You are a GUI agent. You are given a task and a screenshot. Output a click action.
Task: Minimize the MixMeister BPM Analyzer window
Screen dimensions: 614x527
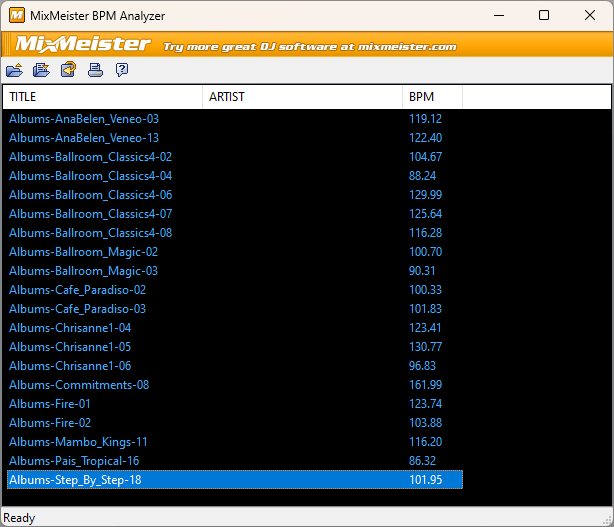[x=499, y=16]
